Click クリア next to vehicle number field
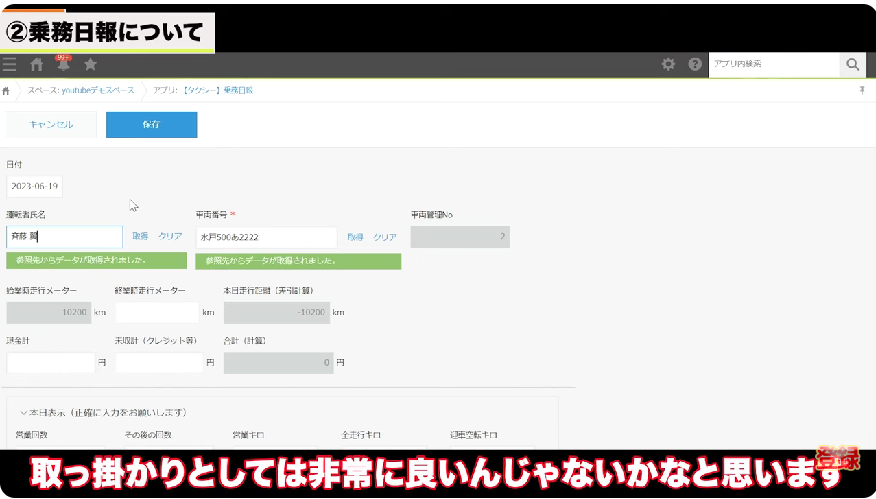This screenshot has width=876, height=499. pos(385,237)
